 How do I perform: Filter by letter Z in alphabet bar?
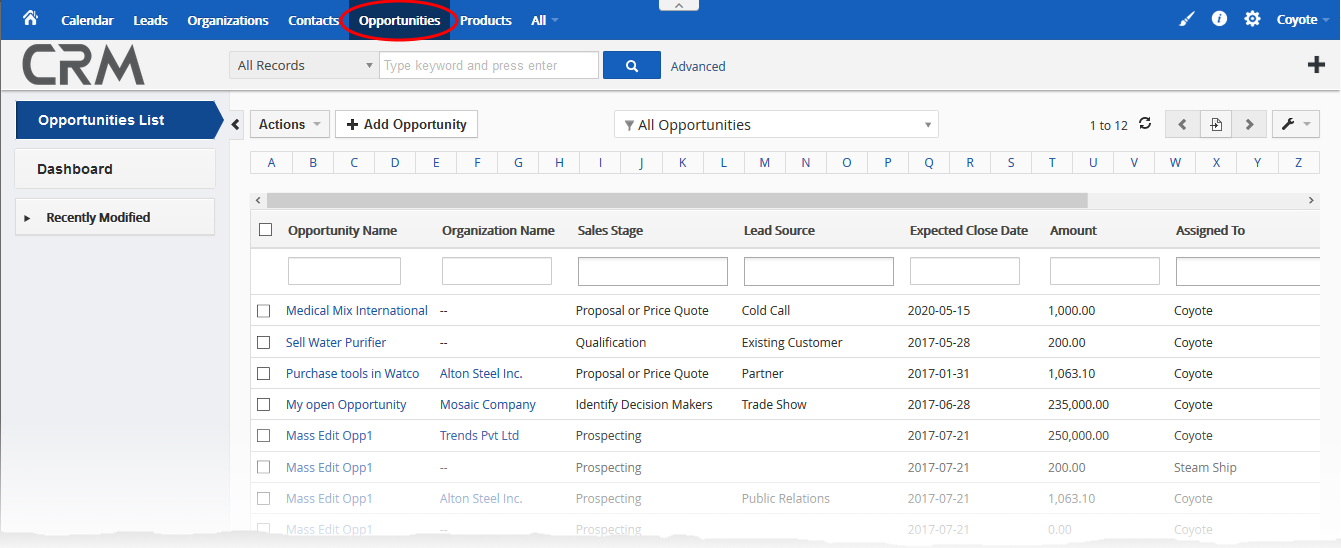point(1298,163)
